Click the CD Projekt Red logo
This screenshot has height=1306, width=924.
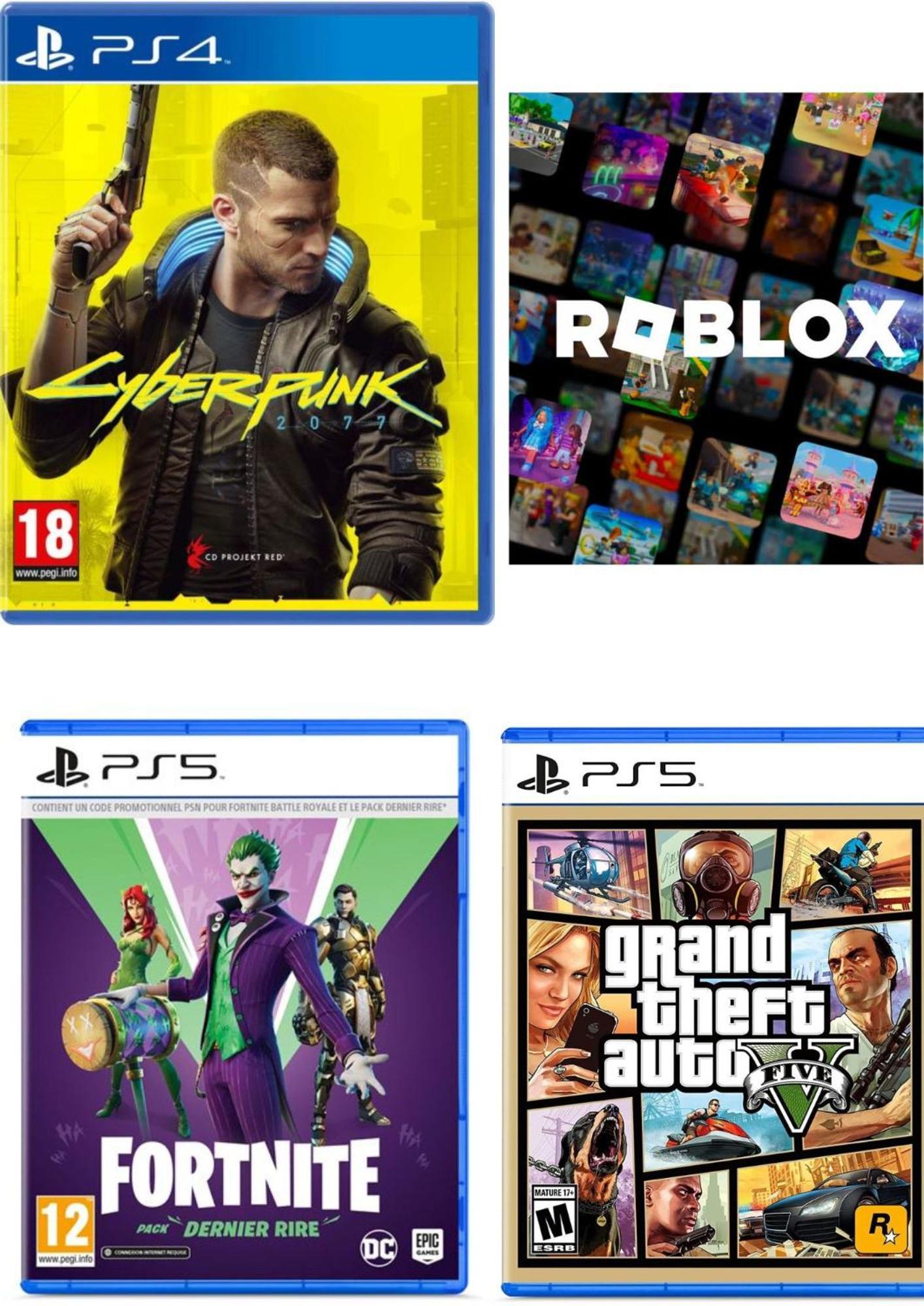(234, 556)
